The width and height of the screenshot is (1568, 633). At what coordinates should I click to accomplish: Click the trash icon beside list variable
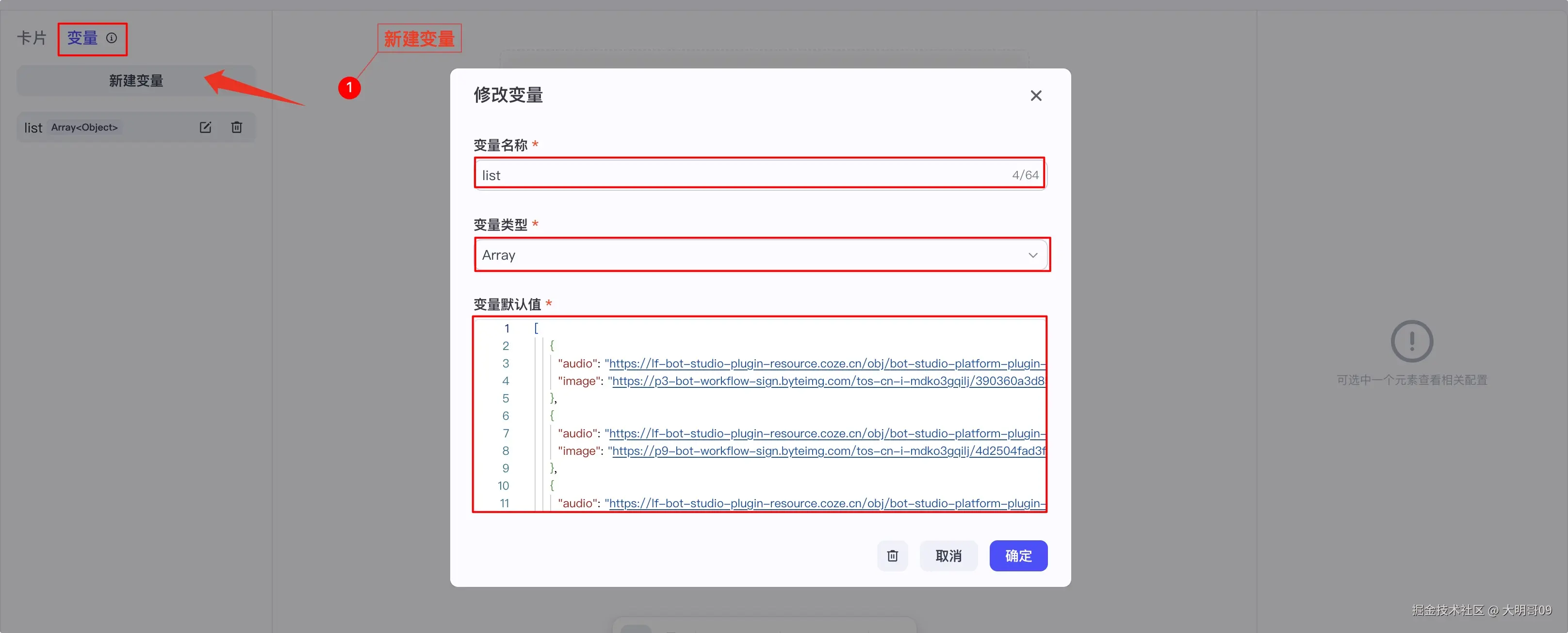click(237, 127)
